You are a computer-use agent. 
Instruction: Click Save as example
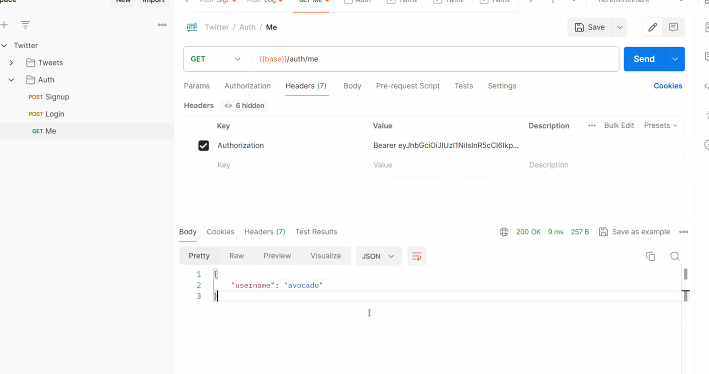tap(634, 232)
